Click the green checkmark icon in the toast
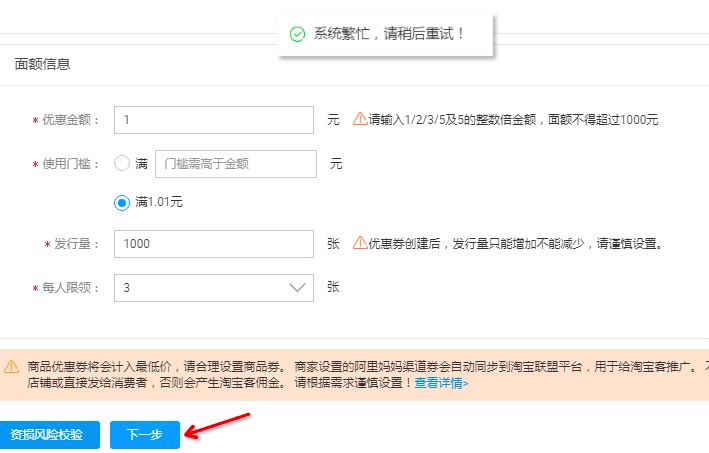This screenshot has width=709, height=453. (x=297, y=34)
